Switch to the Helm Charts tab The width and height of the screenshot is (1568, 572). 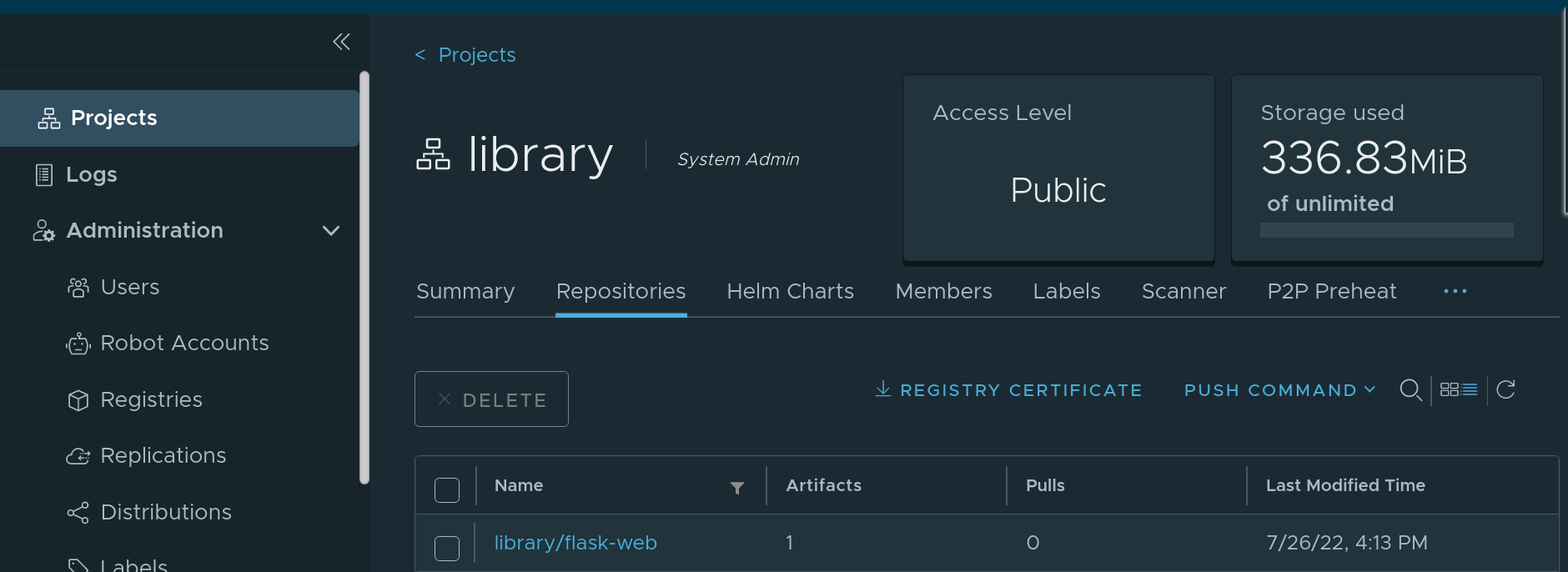pyautogui.click(x=790, y=291)
